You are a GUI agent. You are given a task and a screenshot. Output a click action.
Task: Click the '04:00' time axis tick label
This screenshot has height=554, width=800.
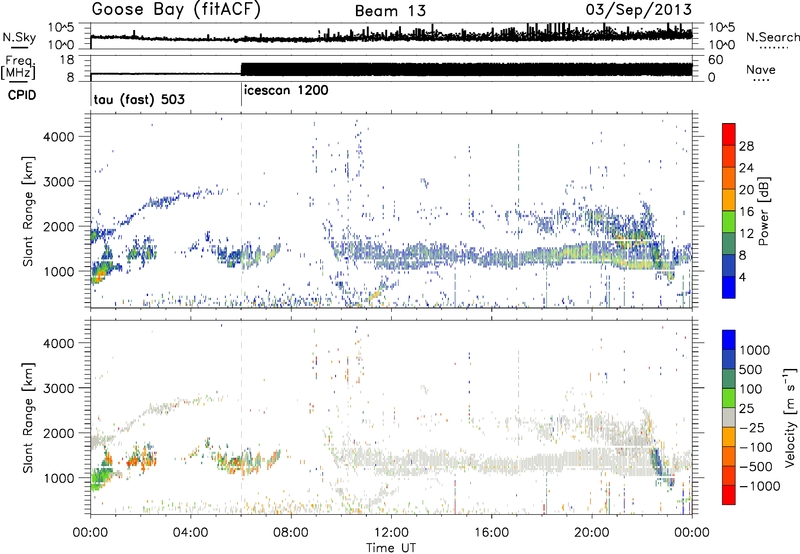[190, 533]
